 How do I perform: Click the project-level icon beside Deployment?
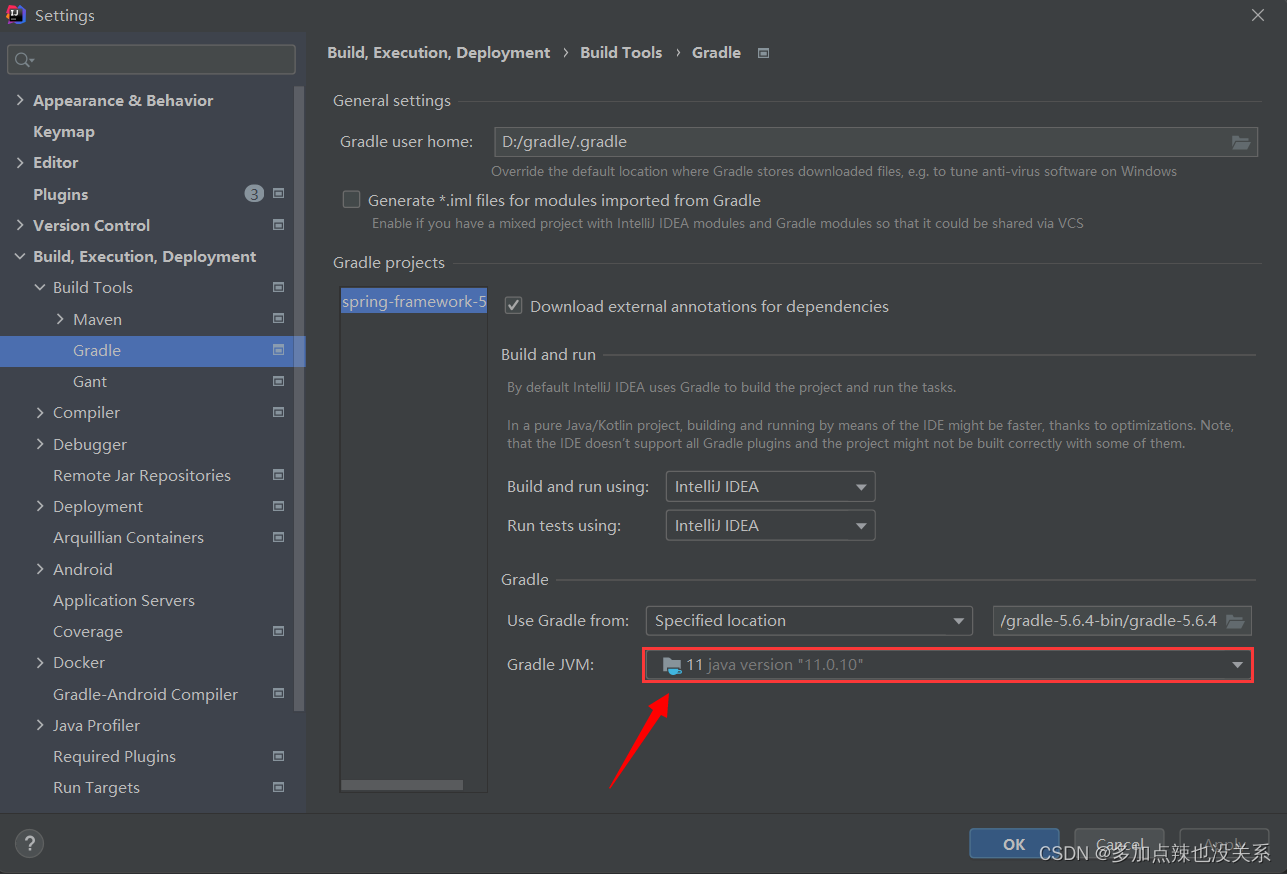coord(279,506)
